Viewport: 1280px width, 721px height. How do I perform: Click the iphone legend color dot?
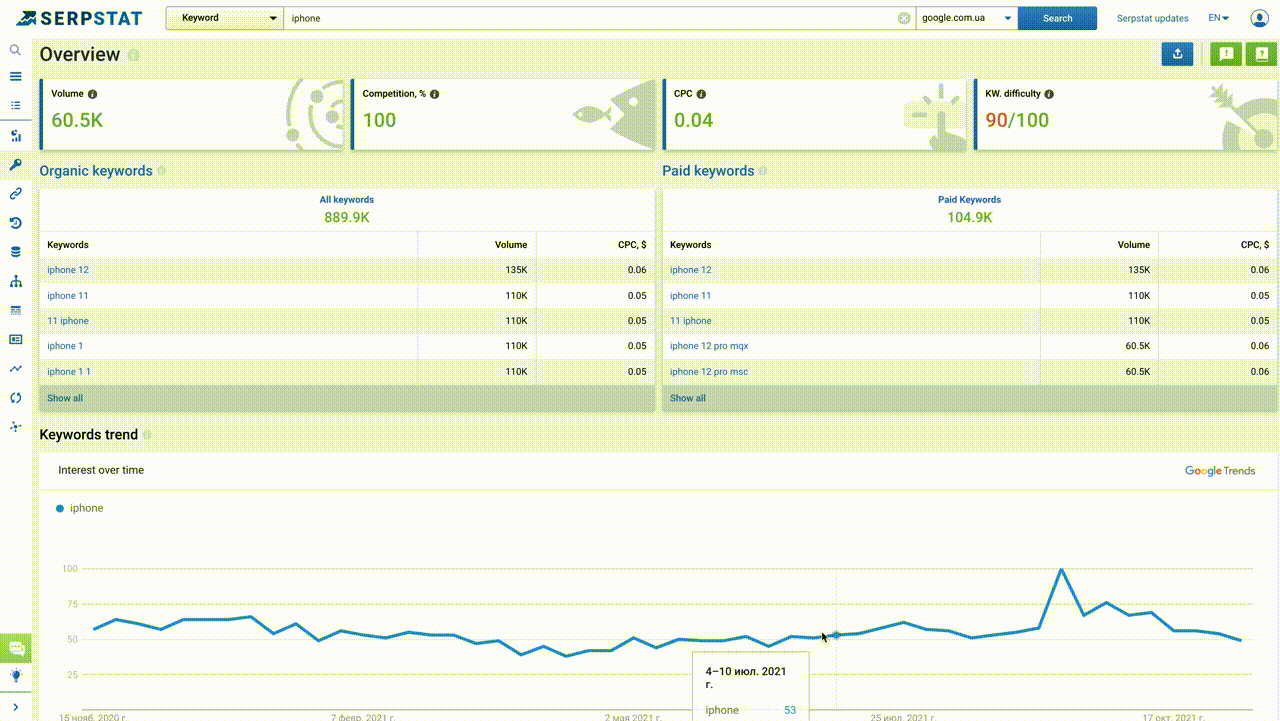click(x=60, y=509)
